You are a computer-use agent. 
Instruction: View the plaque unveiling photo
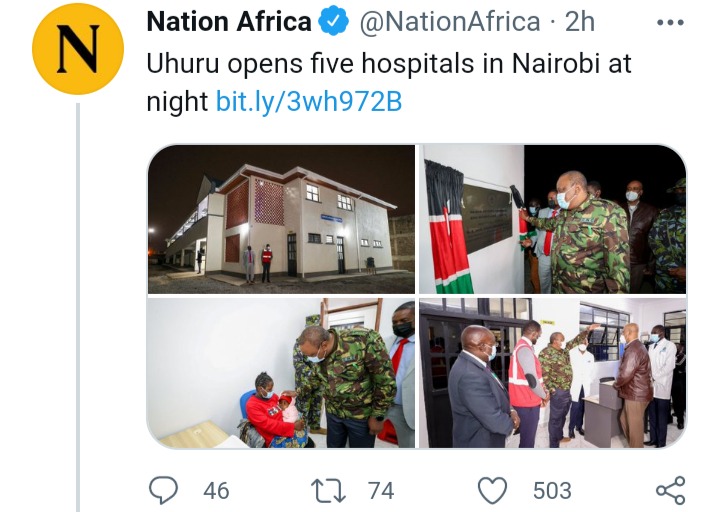[553, 219]
